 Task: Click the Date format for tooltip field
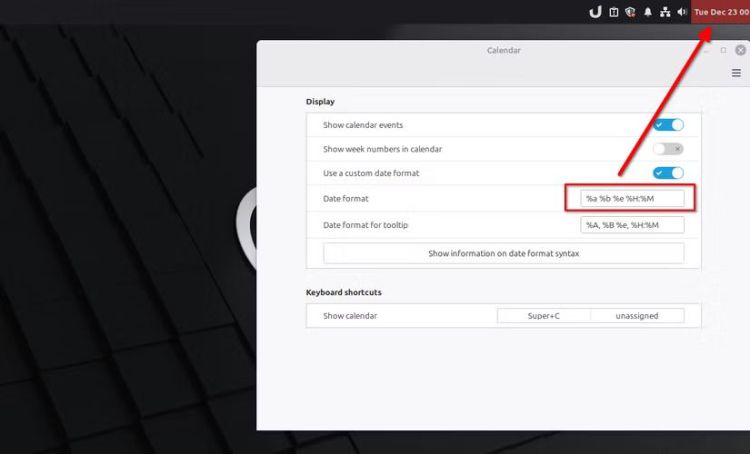(x=632, y=225)
